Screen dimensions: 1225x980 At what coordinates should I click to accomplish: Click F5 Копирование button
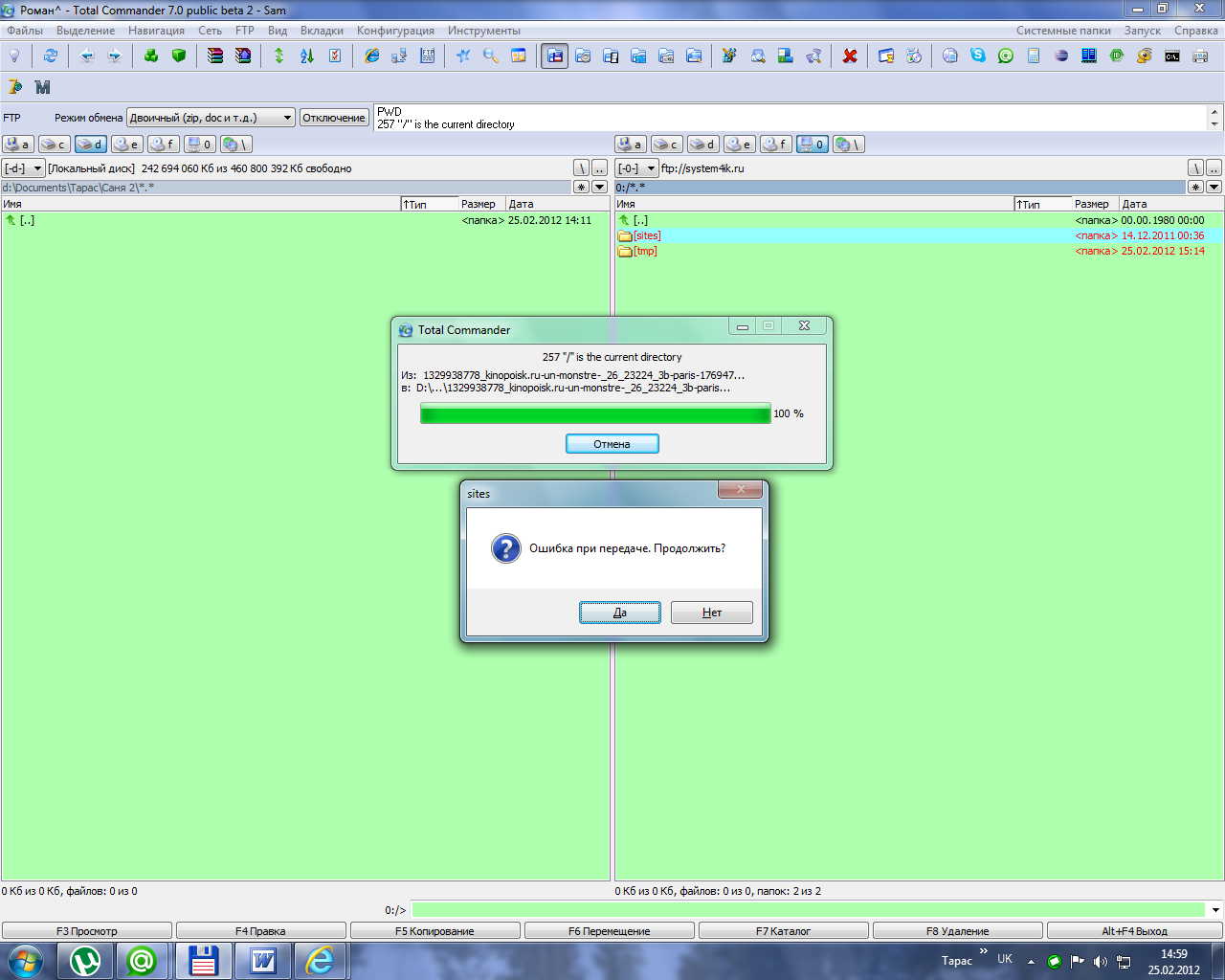pyautogui.click(x=435, y=931)
